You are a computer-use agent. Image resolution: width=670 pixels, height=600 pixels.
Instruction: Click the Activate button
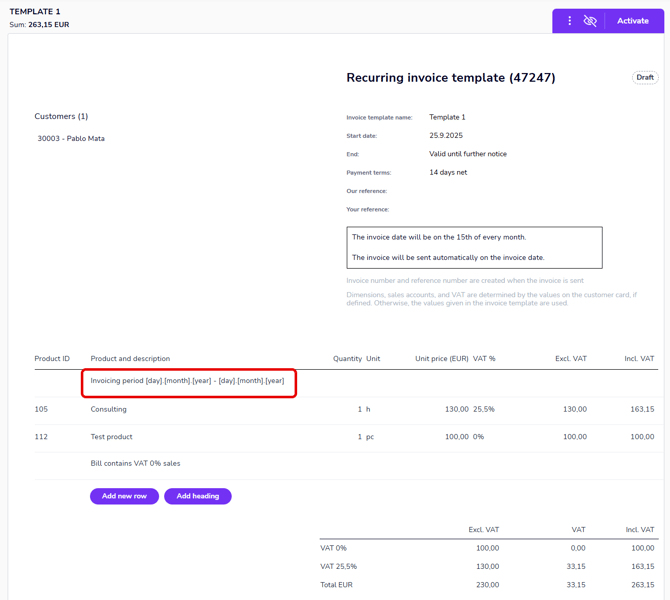(633, 21)
